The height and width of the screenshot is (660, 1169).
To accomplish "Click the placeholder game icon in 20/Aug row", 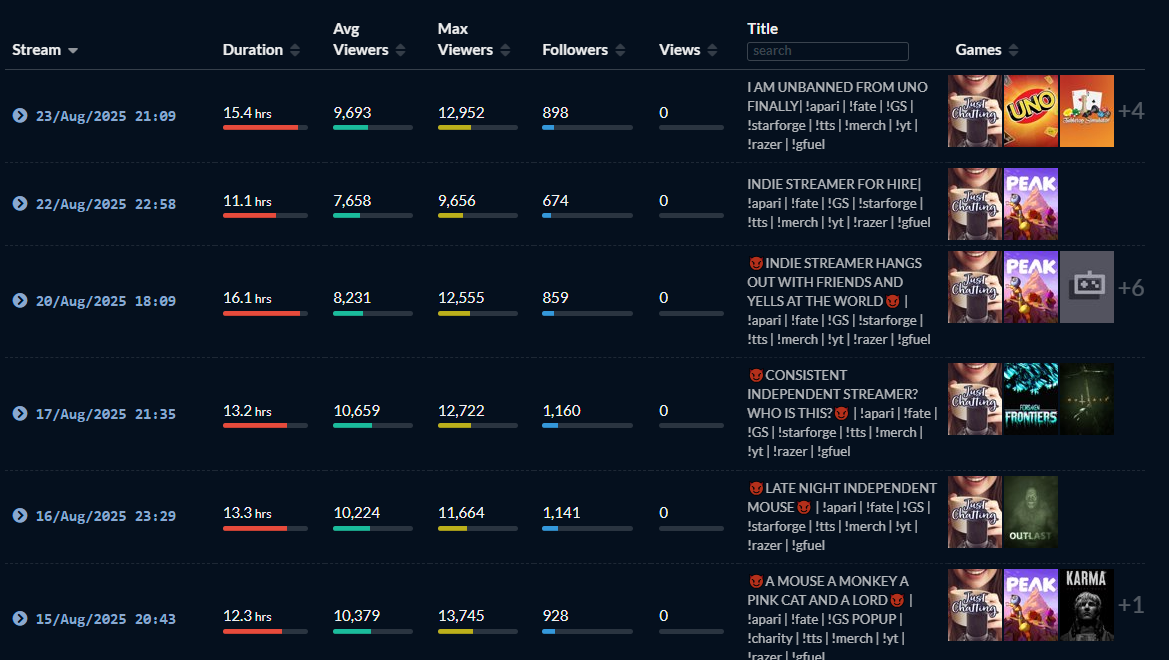I will tap(1086, 286).
